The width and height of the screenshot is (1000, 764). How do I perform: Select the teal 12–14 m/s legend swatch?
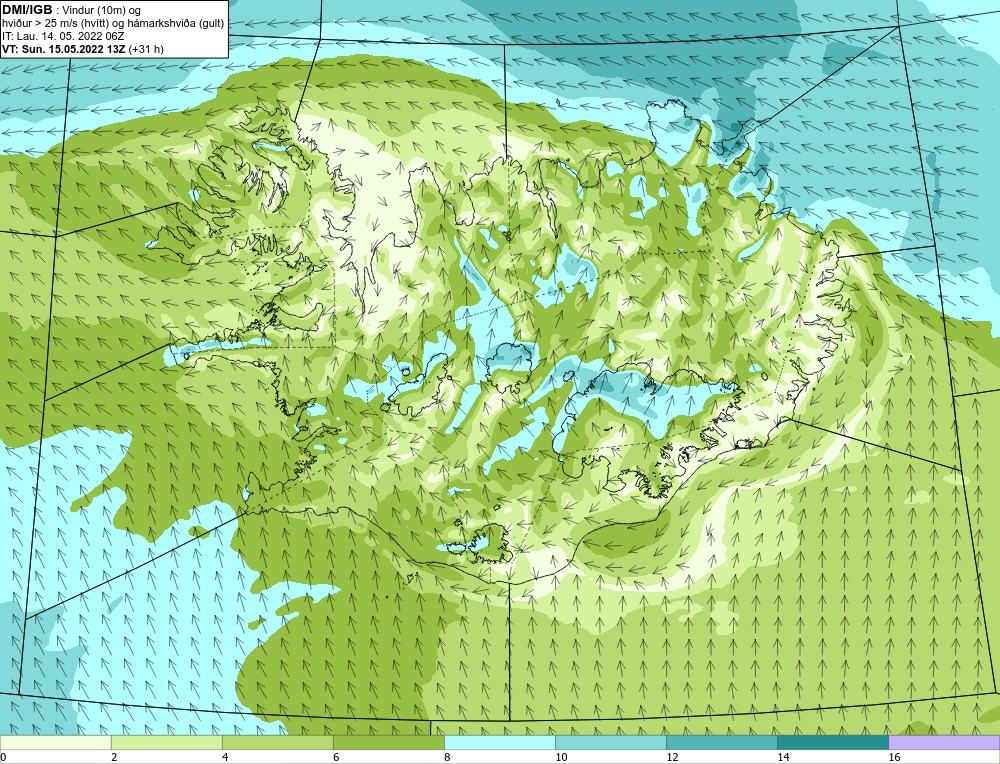point(721,742)
